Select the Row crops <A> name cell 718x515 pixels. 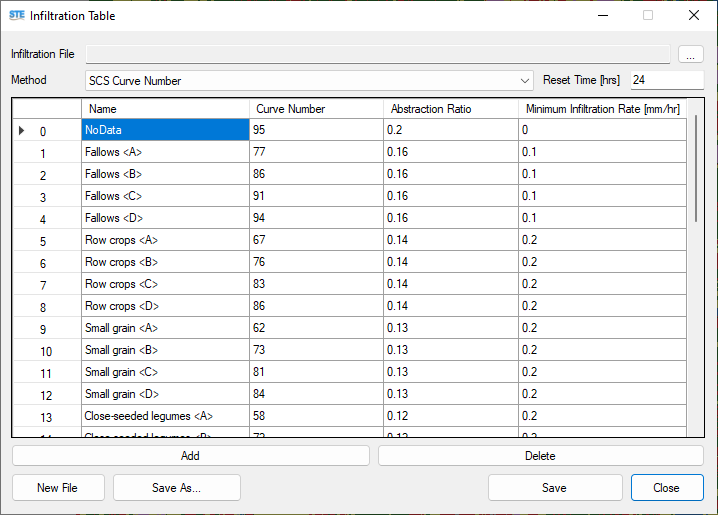(165, 239)
